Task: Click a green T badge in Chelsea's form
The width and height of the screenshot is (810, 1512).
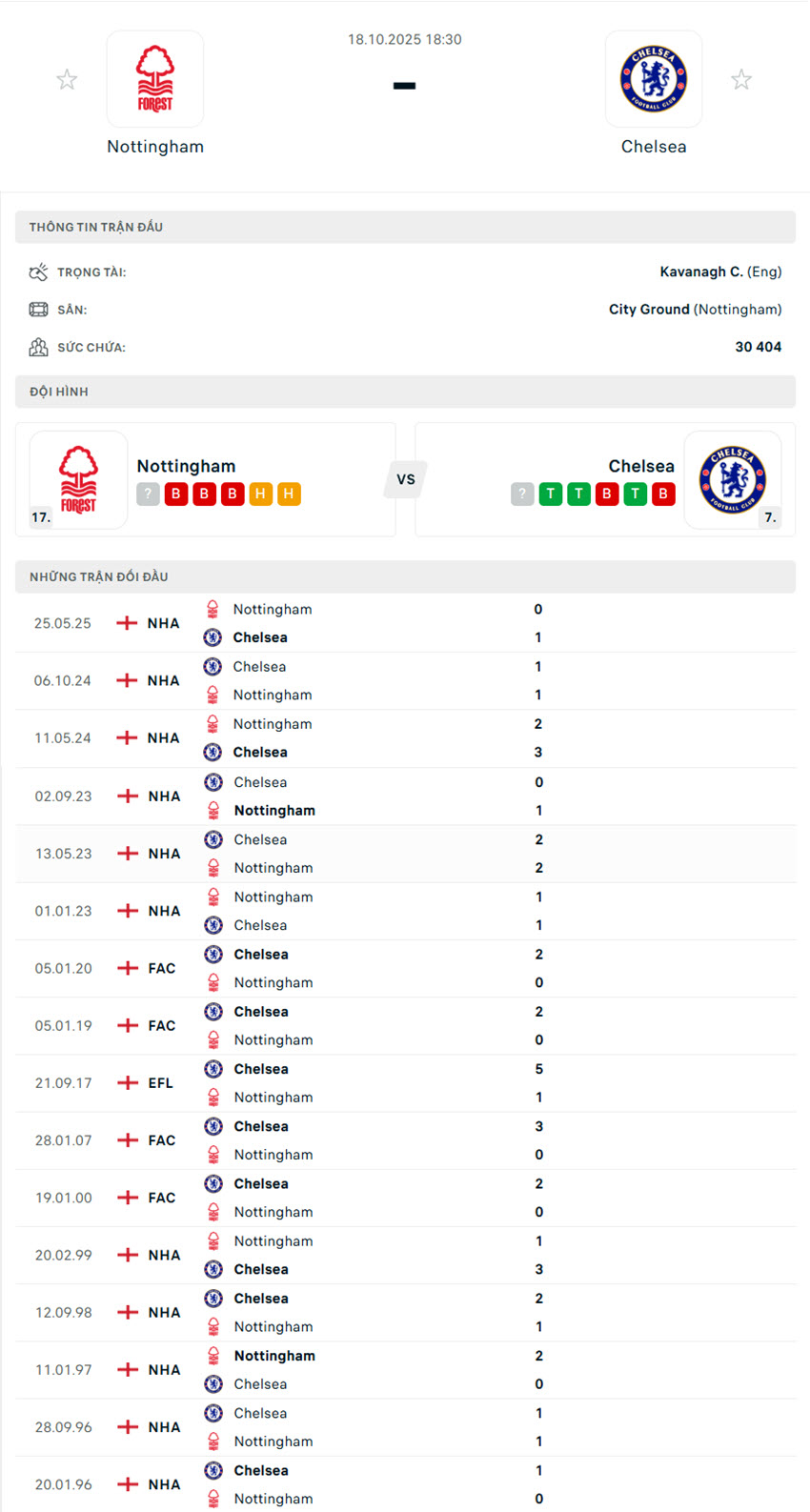Action: coord(550,494)
